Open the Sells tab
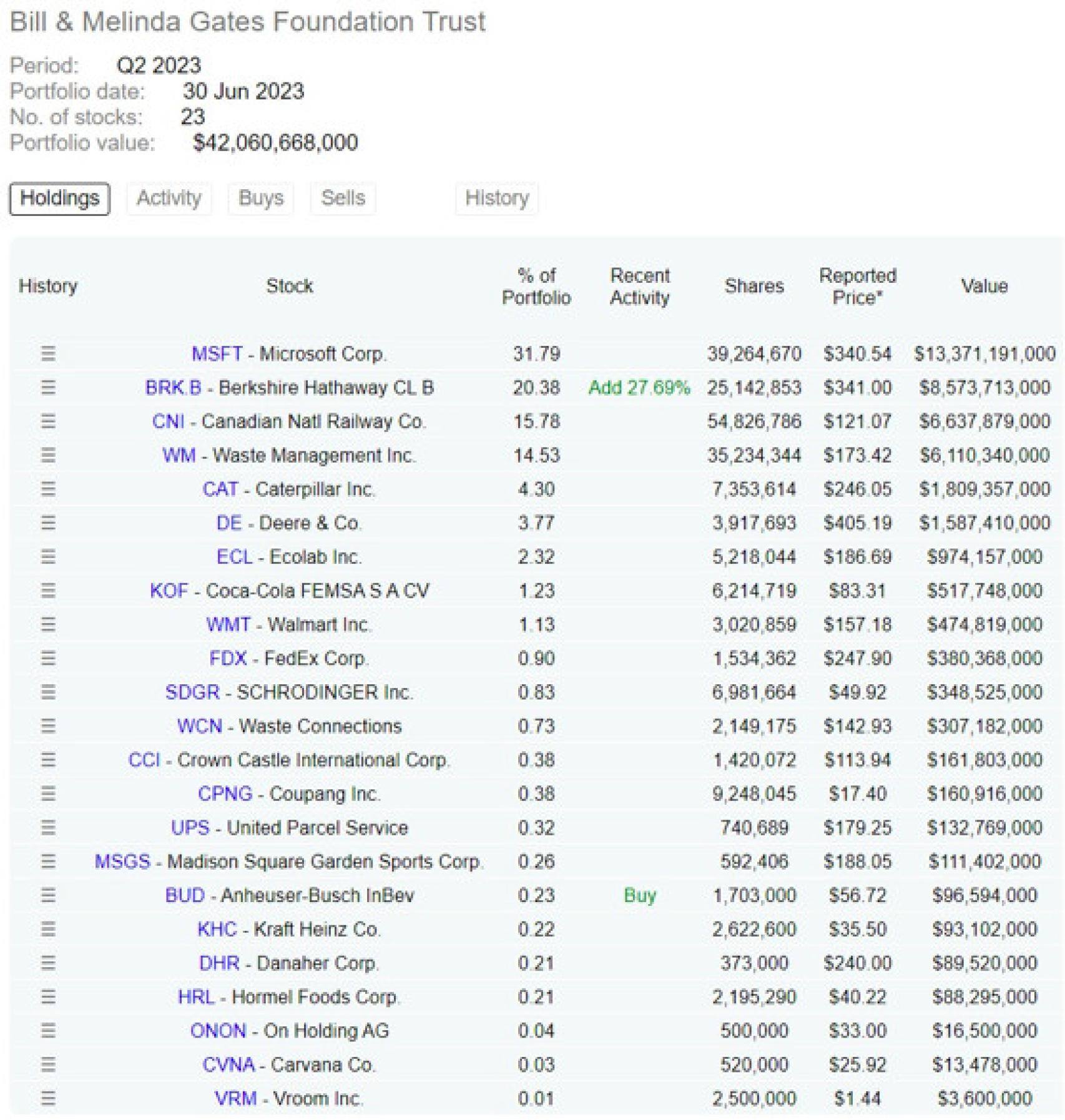This screenshot has width=1065, height=1120. [x=343, y=199]
